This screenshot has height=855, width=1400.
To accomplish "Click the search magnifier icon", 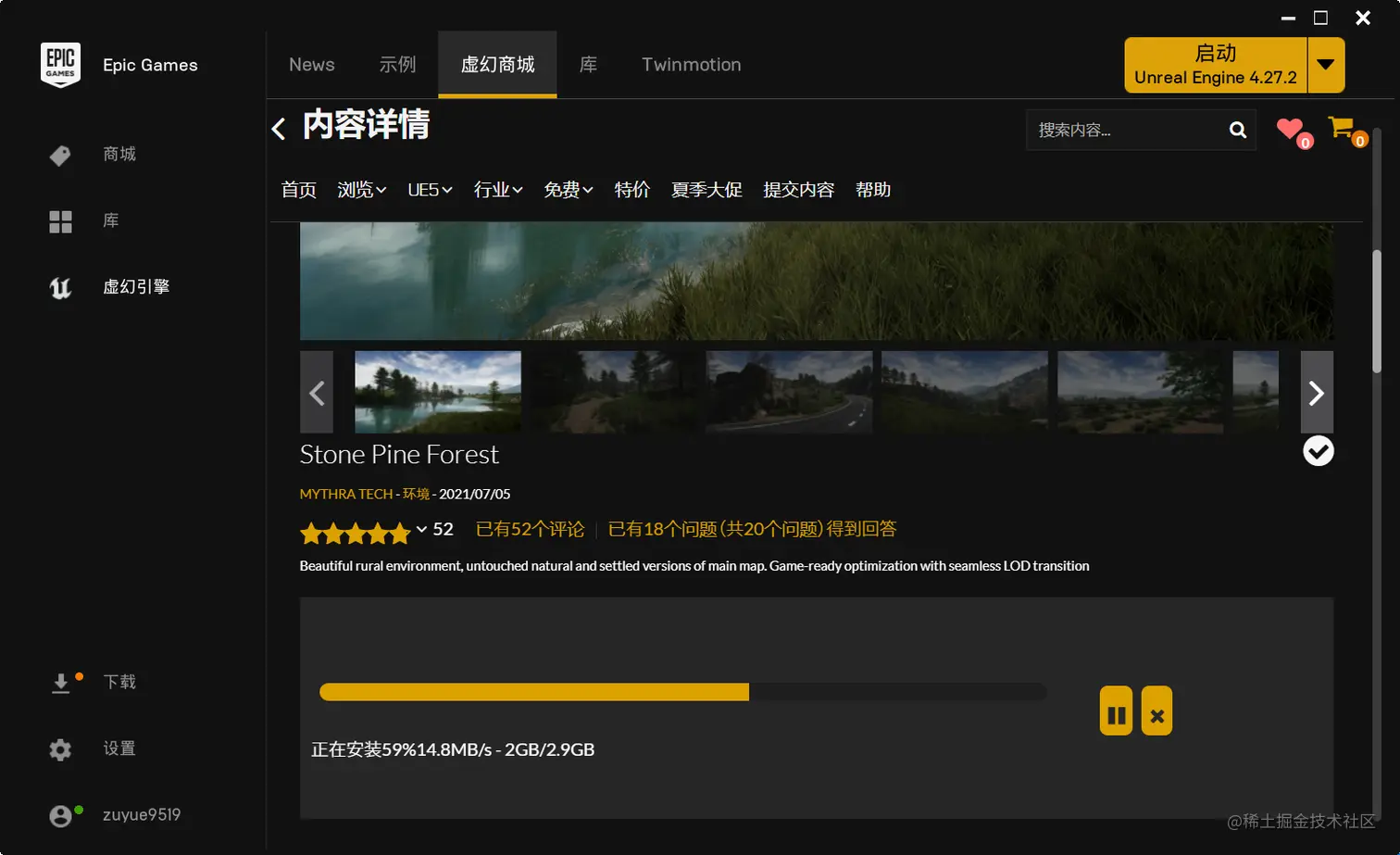I will [x=1238, y=130].
